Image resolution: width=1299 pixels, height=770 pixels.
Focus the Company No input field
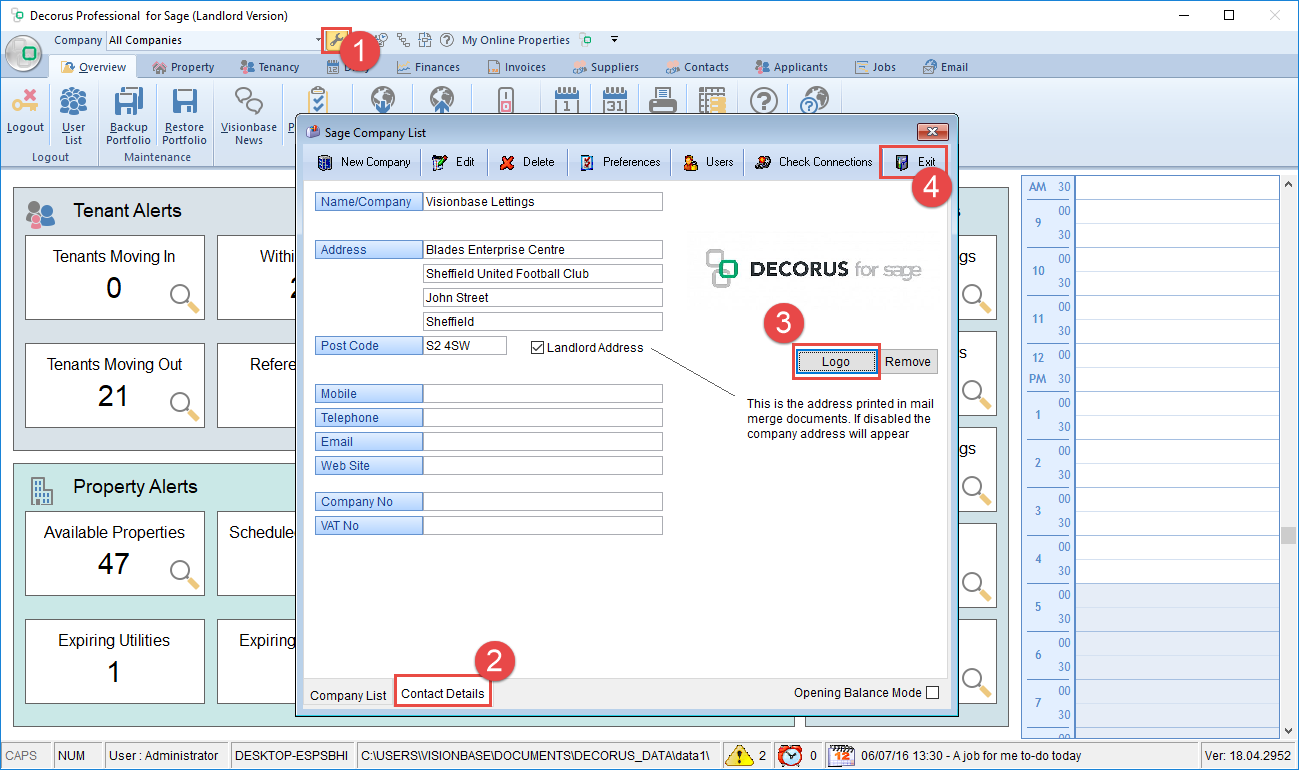click(543, 502)
